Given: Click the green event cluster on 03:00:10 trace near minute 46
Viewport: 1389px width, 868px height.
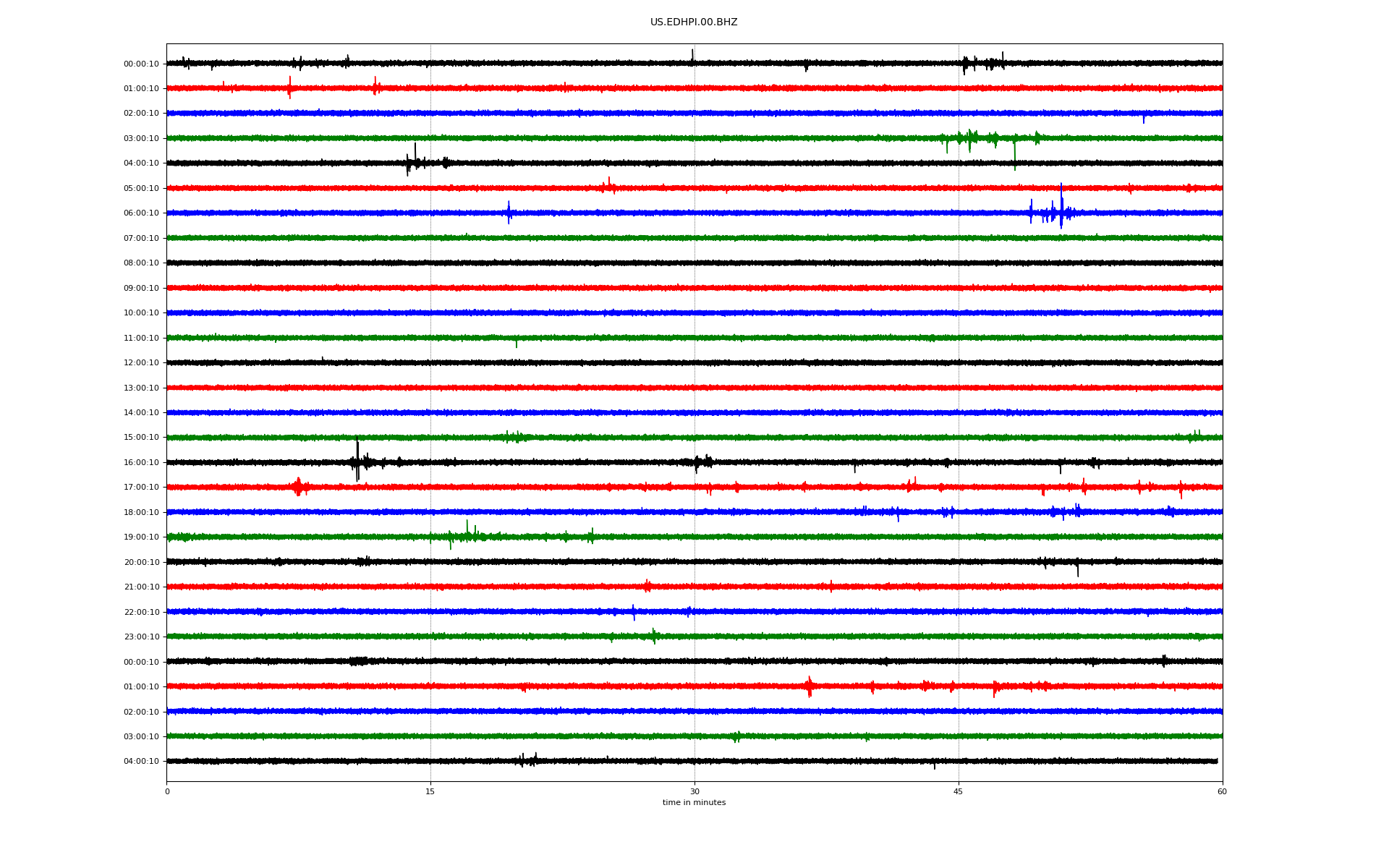Looking at the screenshot, I should 969,137.
